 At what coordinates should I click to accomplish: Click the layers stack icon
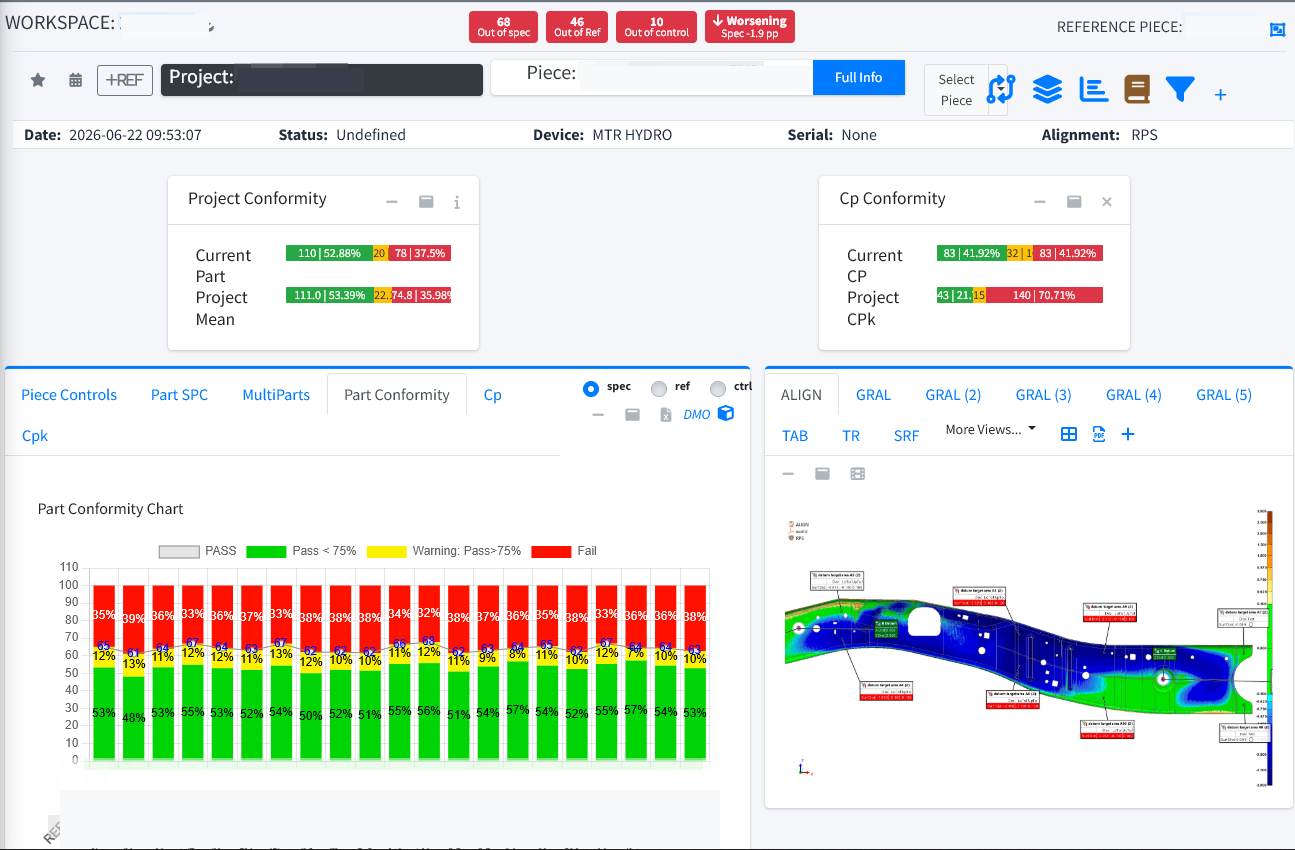click(x=1047, y=90)
